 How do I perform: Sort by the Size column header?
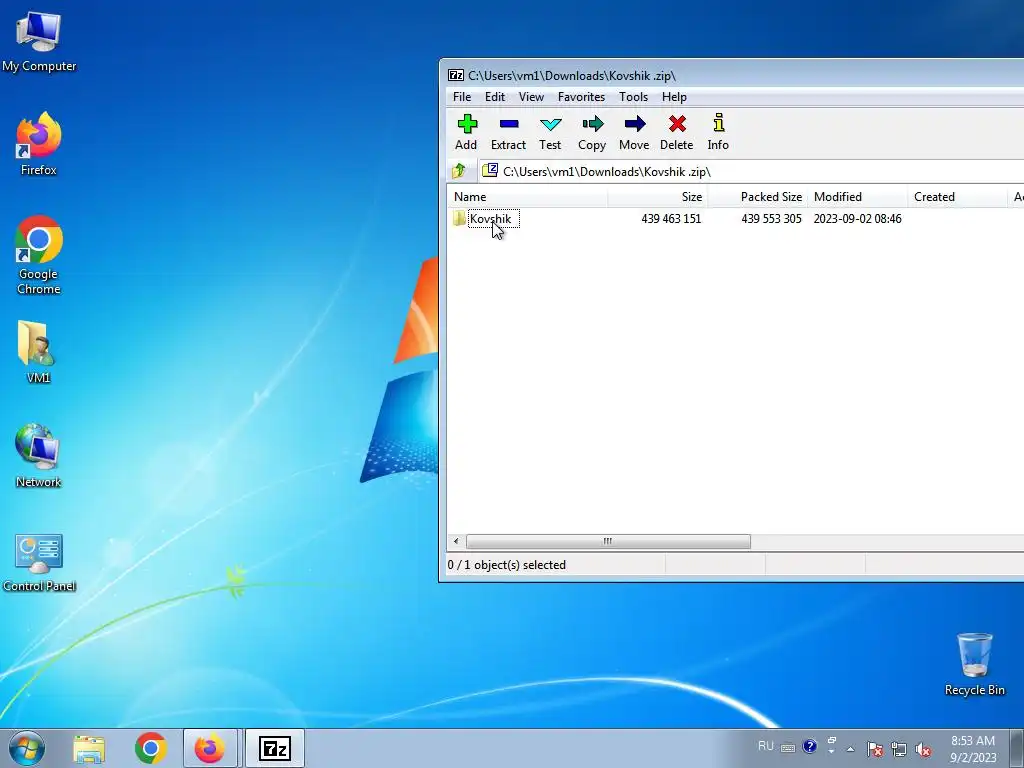click(x=658, y=197)
